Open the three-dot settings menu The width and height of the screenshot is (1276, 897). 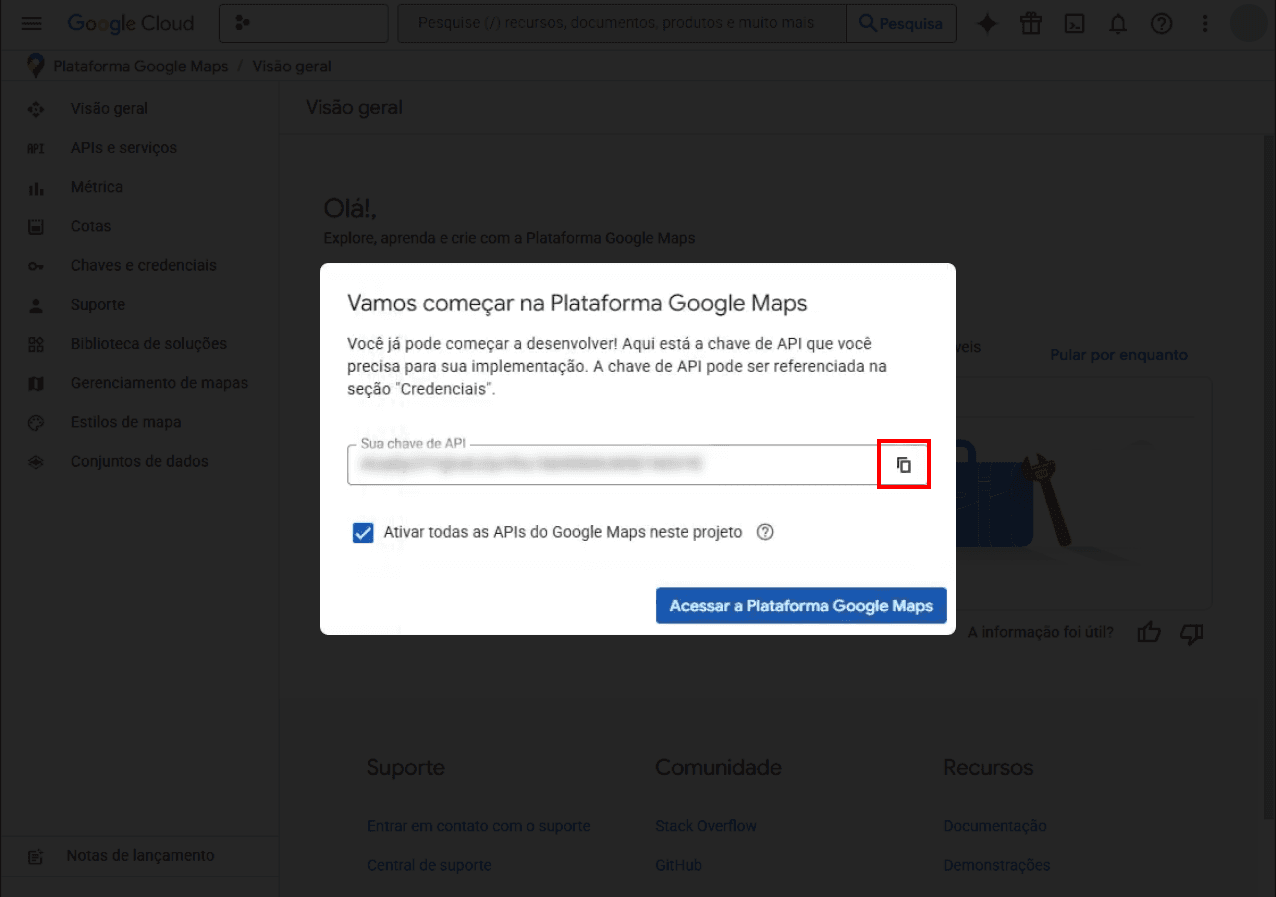(1205, 24)
